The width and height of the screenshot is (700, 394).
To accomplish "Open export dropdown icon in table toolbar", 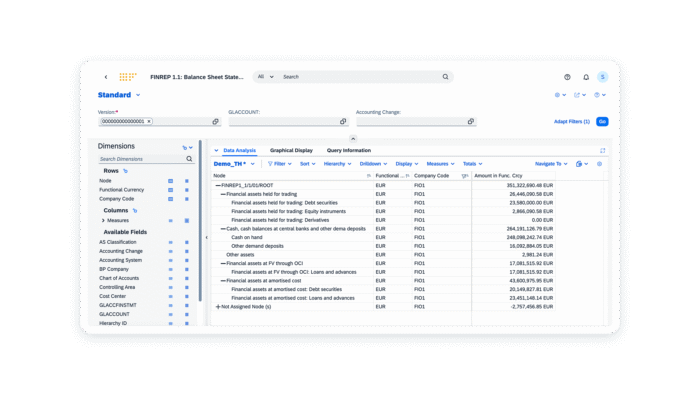I will [582, 164].
